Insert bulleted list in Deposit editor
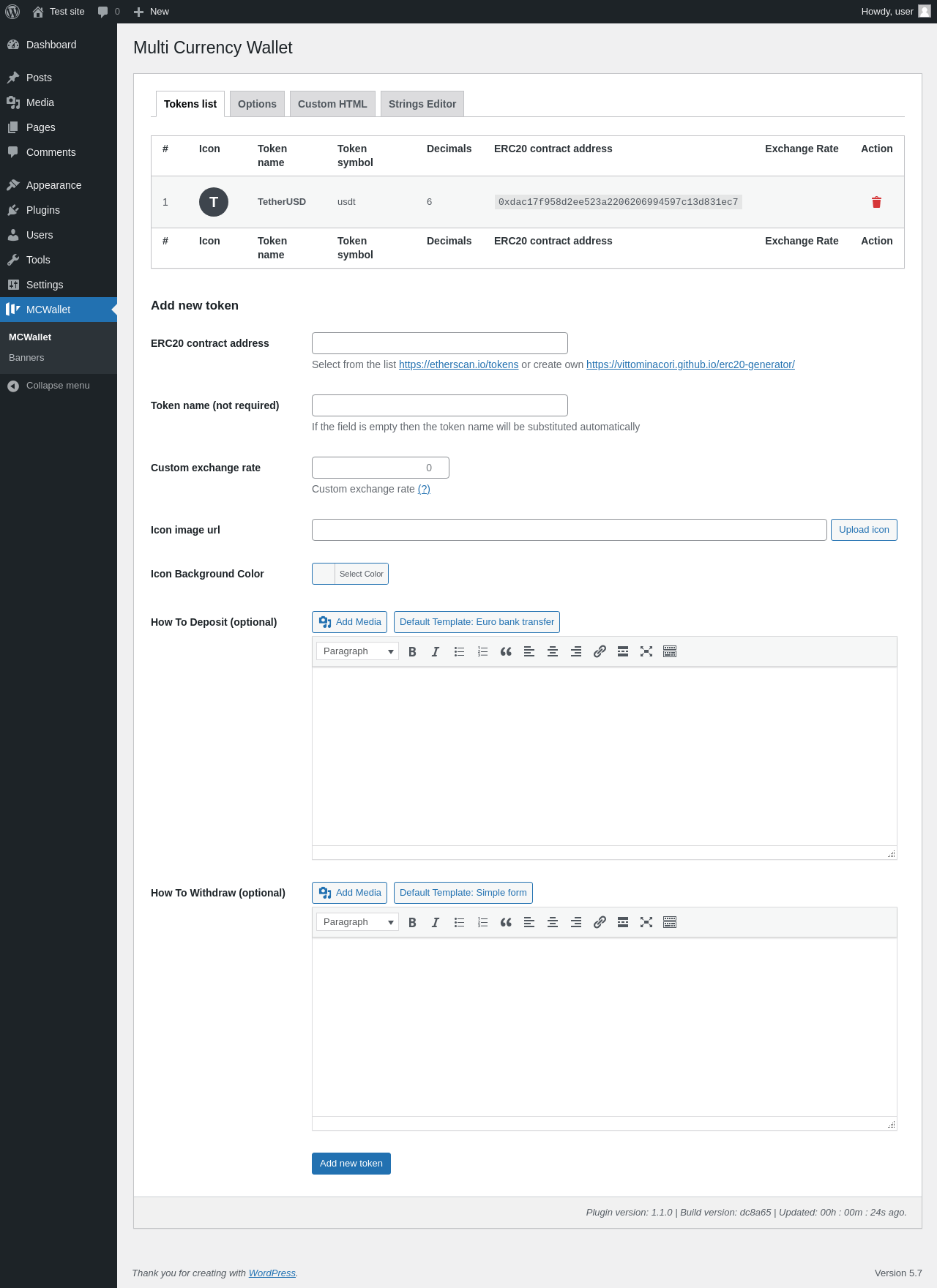937x1288 pixels. pos(459,651)
